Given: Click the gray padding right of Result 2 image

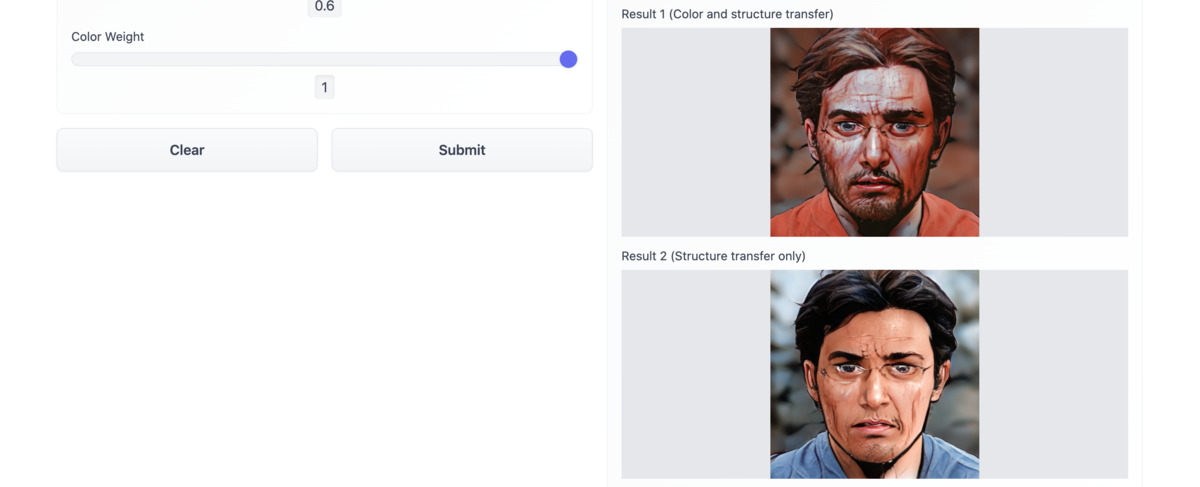Looking at the screenshot, I should pos(1053,374).
